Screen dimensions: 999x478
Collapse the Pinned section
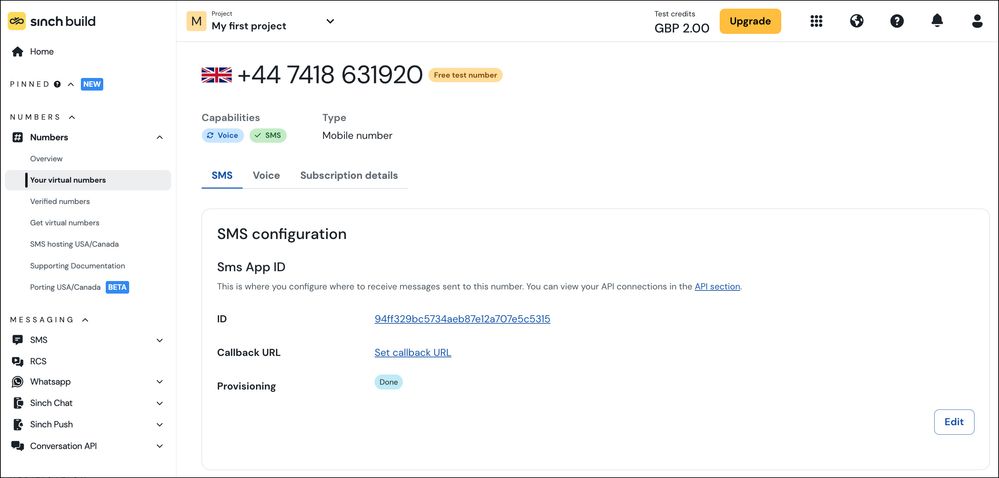point(71,84)
